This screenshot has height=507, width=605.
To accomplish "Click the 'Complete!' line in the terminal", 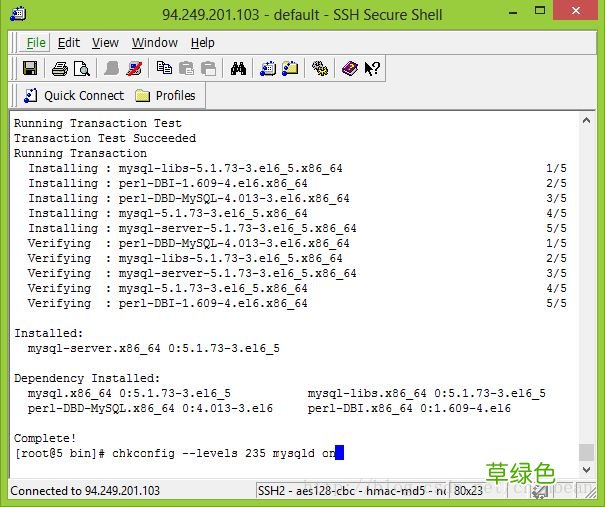I will pos(45,438).
